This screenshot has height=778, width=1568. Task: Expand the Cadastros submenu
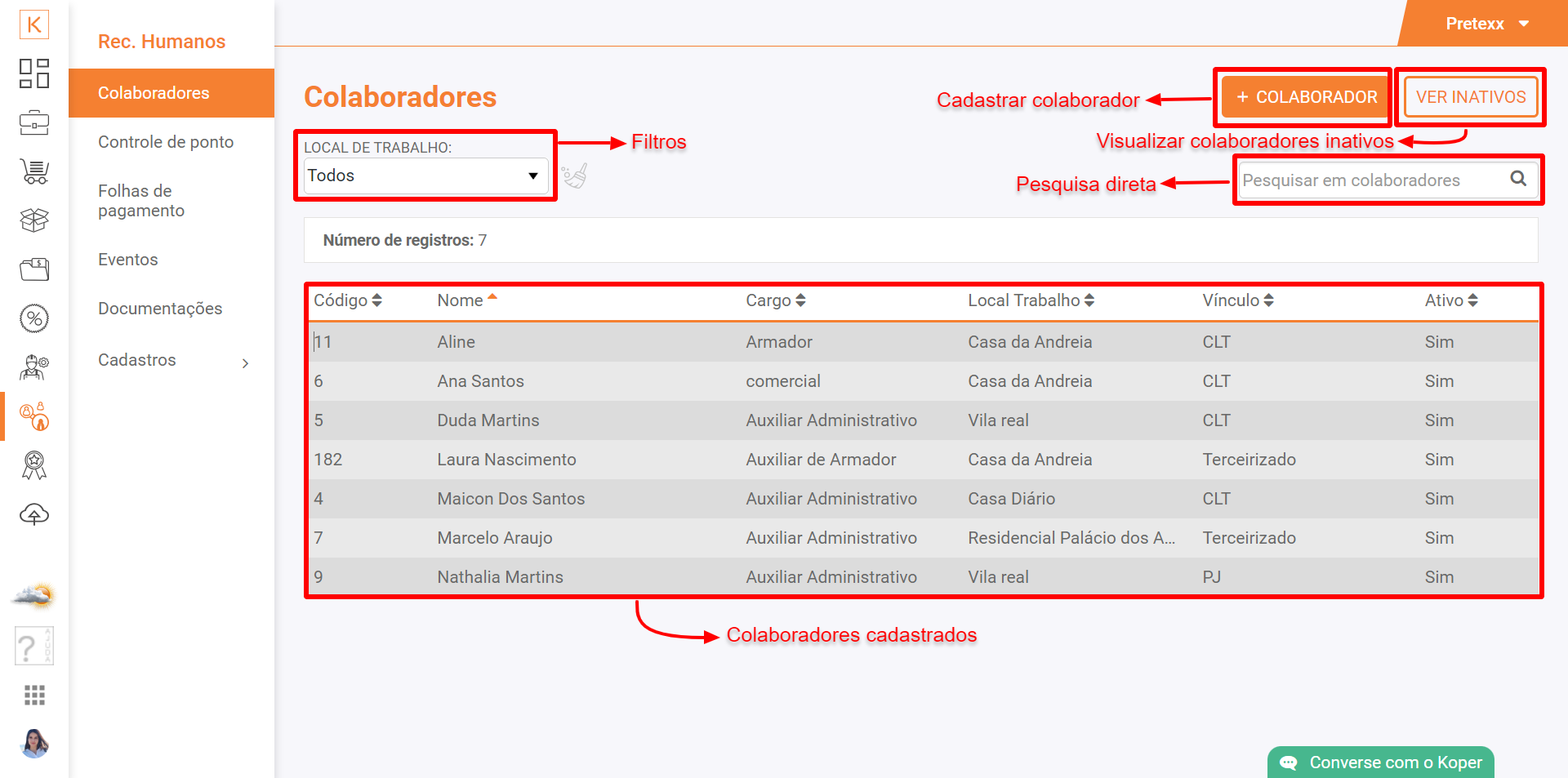coord(171,361)
